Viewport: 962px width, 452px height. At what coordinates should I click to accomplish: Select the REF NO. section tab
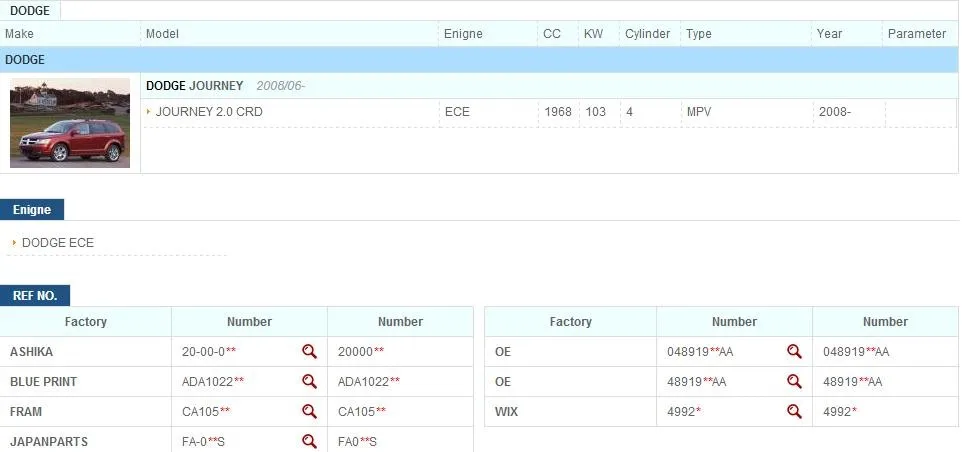[x=35, y=296]
